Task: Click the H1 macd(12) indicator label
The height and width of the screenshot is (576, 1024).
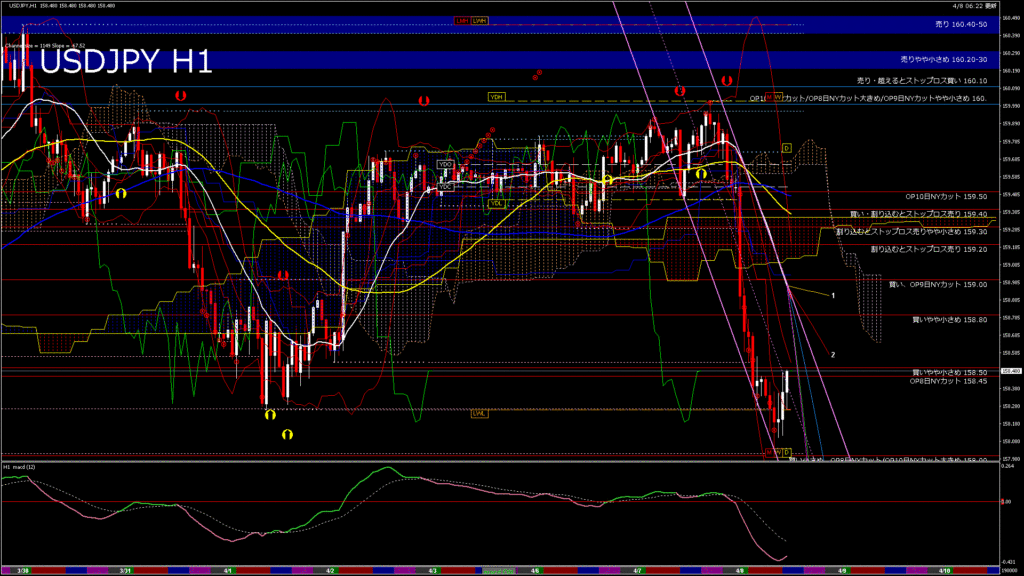Action: (20, 467)
